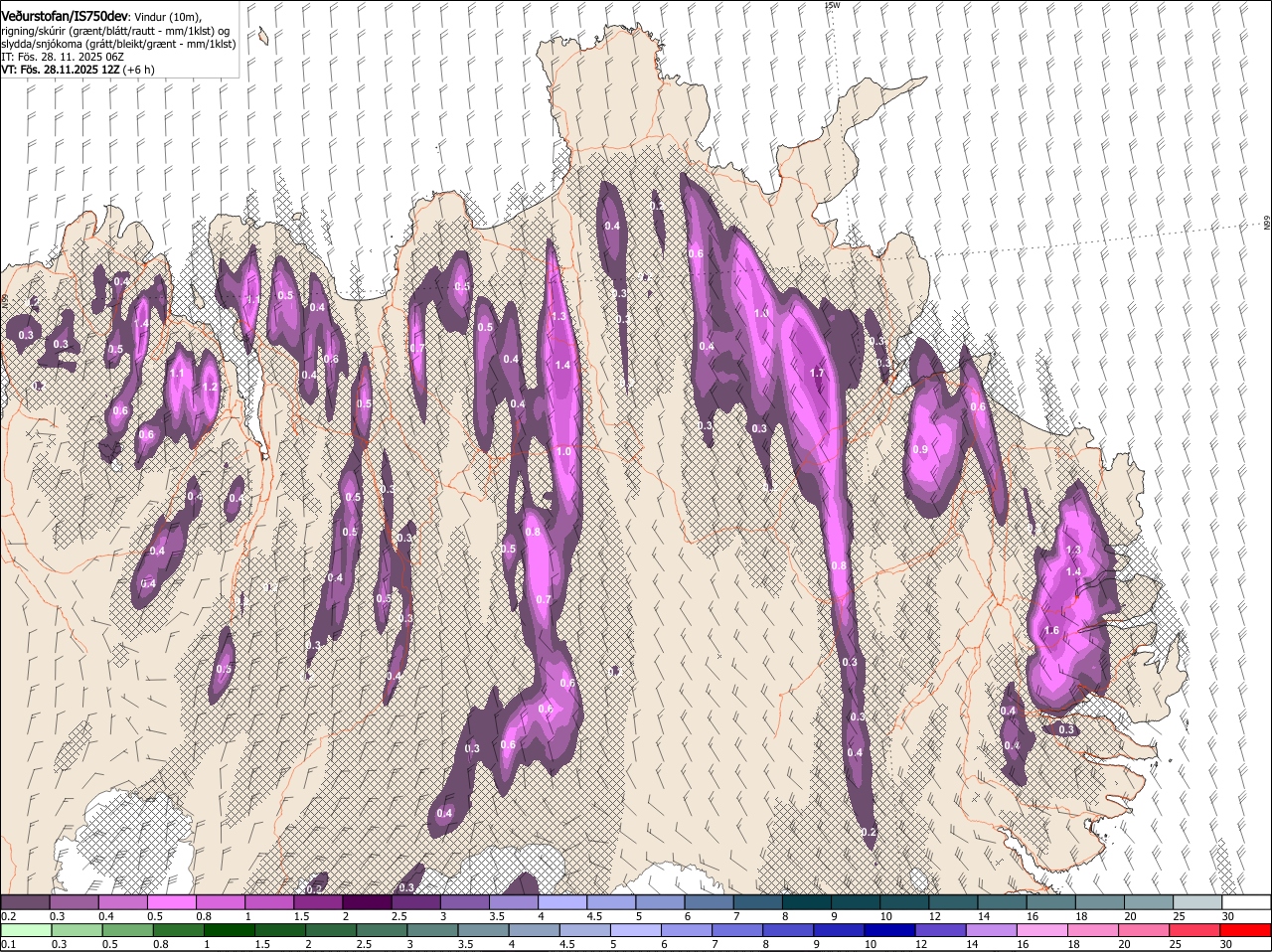Viewport: 1272px width, 952px height.
Task: Select the bright pink 0.5 swatch in upper legend
Action: (x=171, y=902)
